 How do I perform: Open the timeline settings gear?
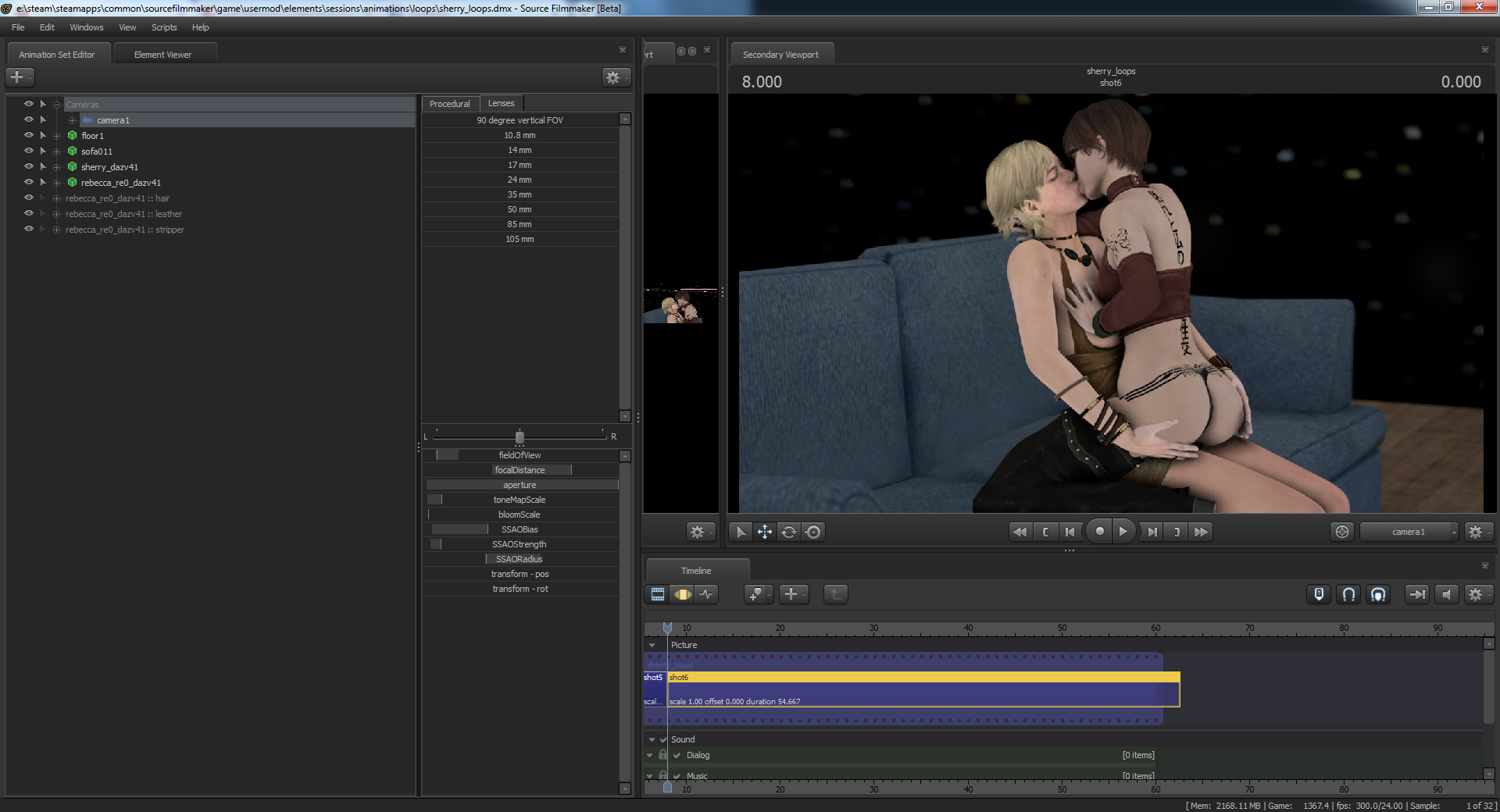1477,594
